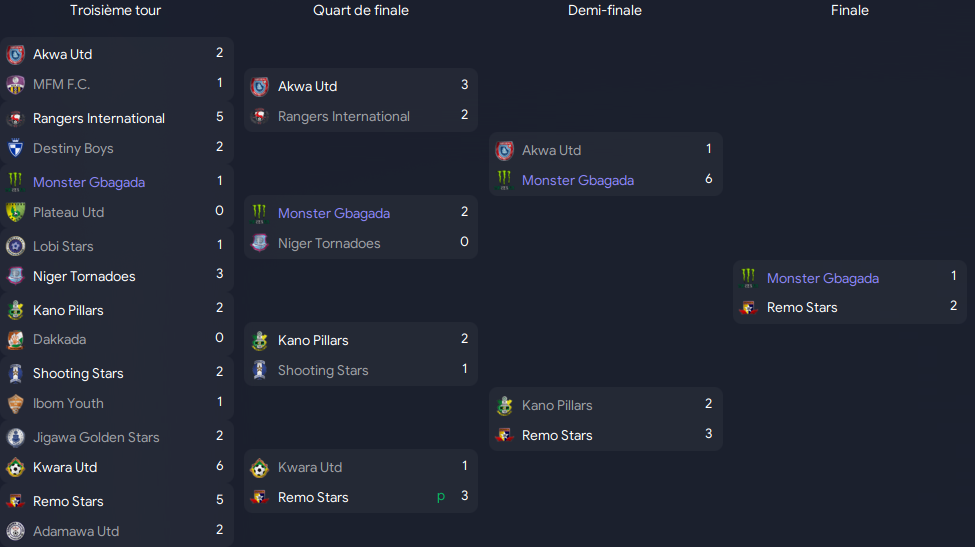
Task: Select Ibom Youth crest icon
Action: pos(16,403)
